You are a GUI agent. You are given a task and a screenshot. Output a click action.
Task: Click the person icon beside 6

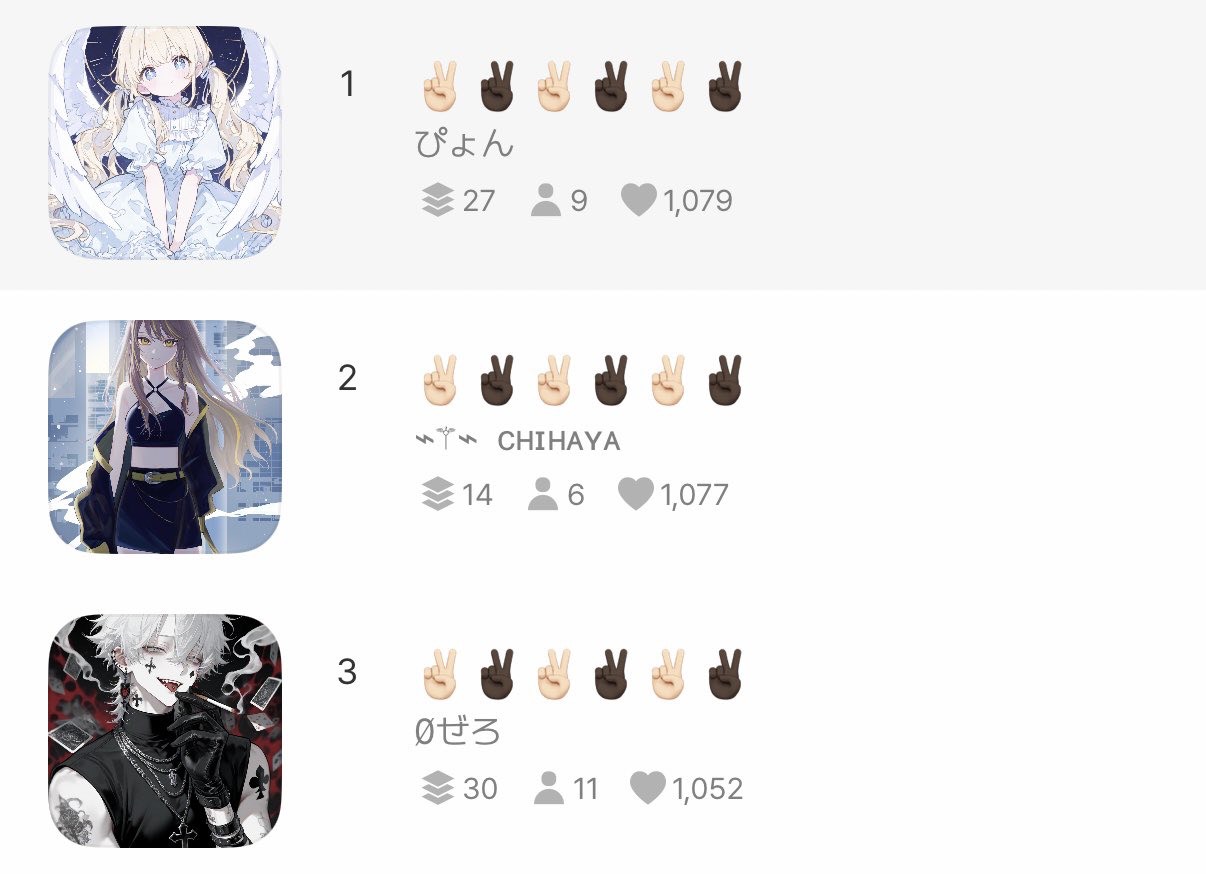[x=542, y=494]
